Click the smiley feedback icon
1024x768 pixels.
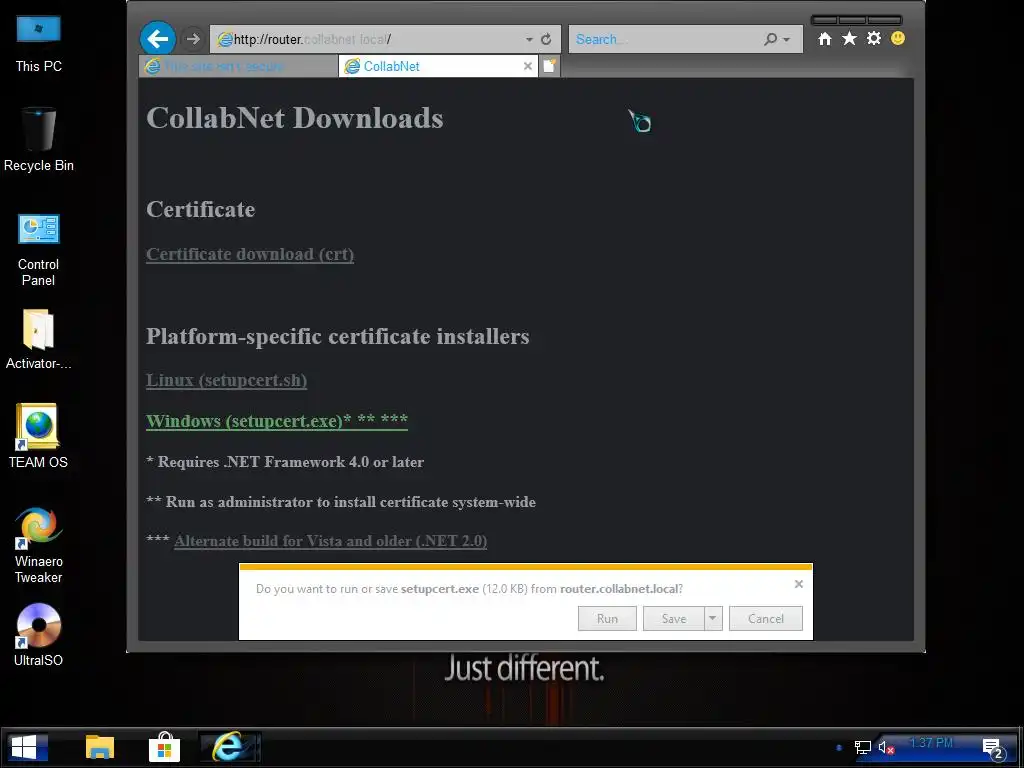coord(898,39)
